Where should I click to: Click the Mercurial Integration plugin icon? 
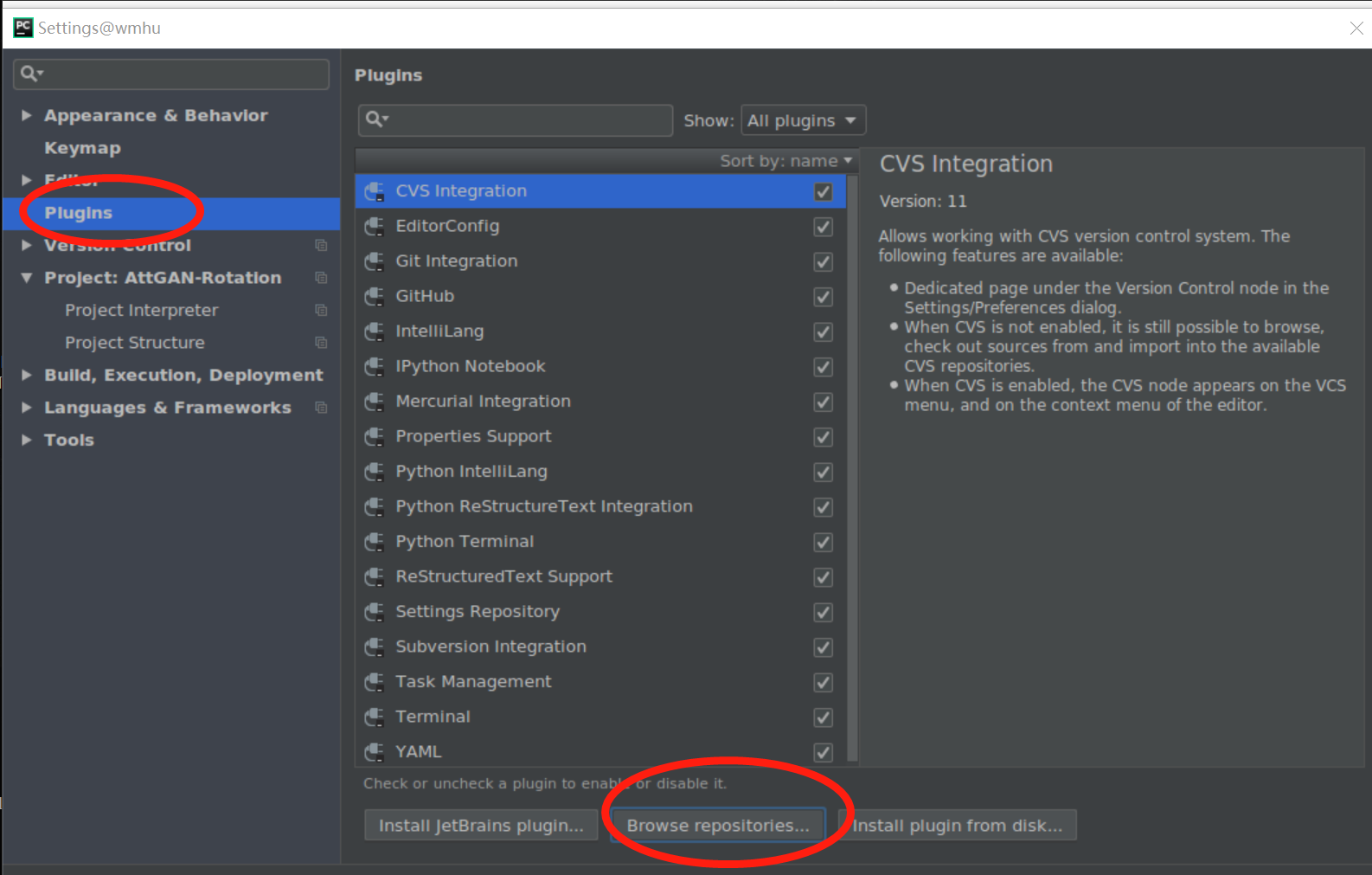point(375,402)
